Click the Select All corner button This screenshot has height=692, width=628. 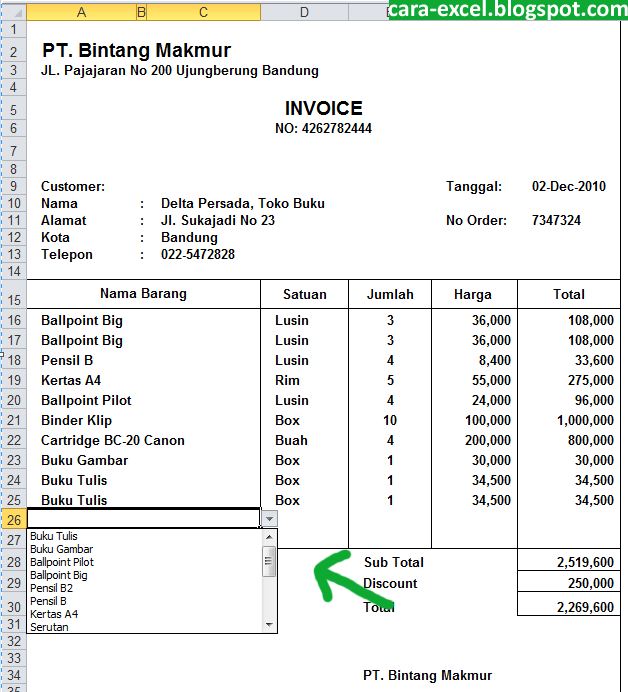(x=13, y=12)
